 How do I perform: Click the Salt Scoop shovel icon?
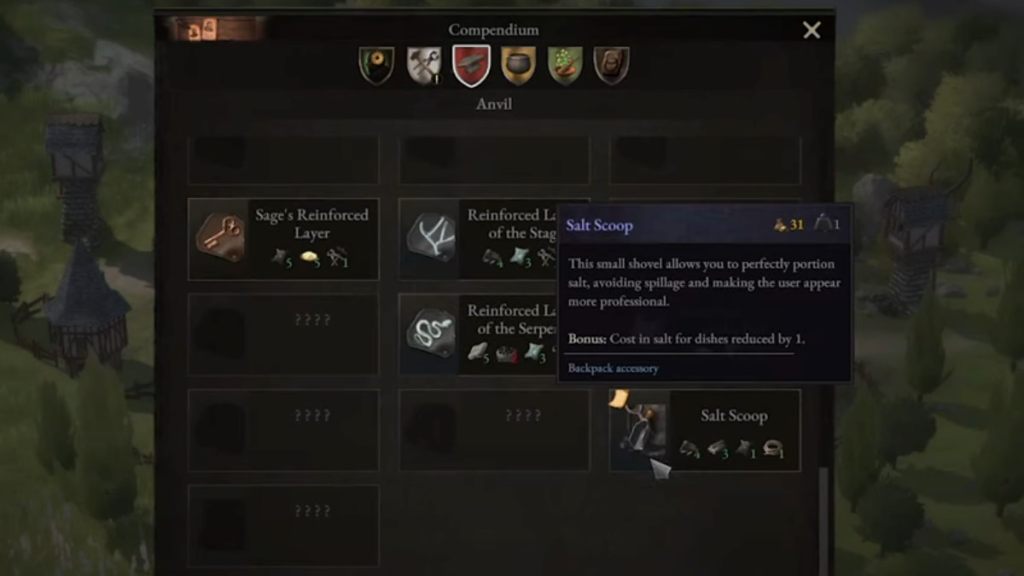640,429
